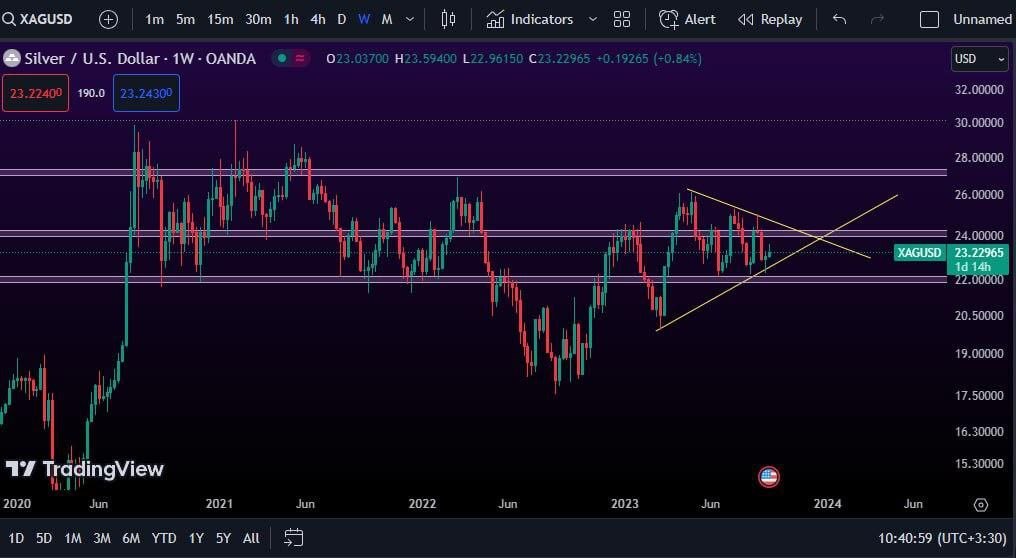
Task: Open the Go to date calendar icon
Action: coord(293,537)
